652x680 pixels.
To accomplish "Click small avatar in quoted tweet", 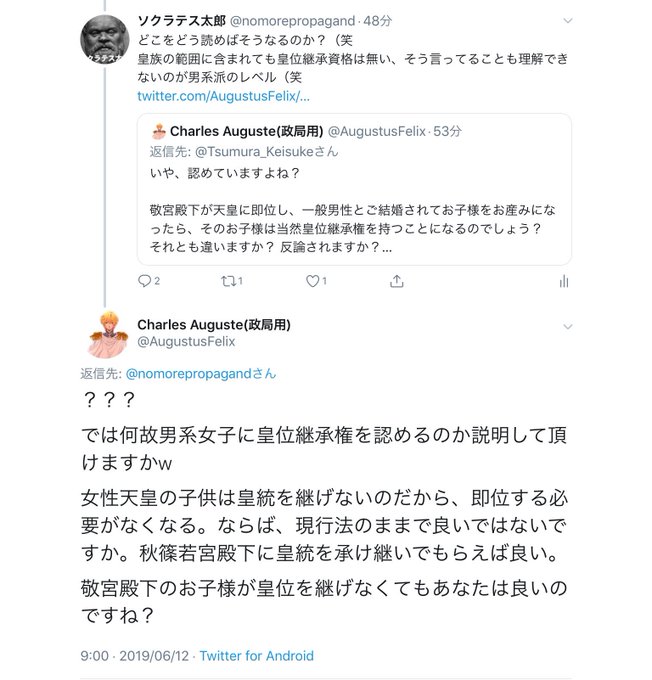I will pos(159,131).
